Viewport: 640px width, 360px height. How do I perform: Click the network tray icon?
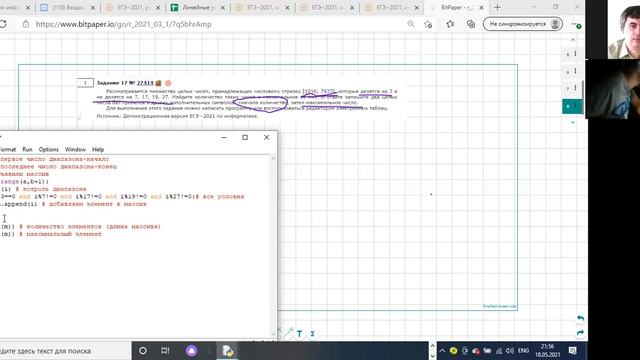point(499,351)
